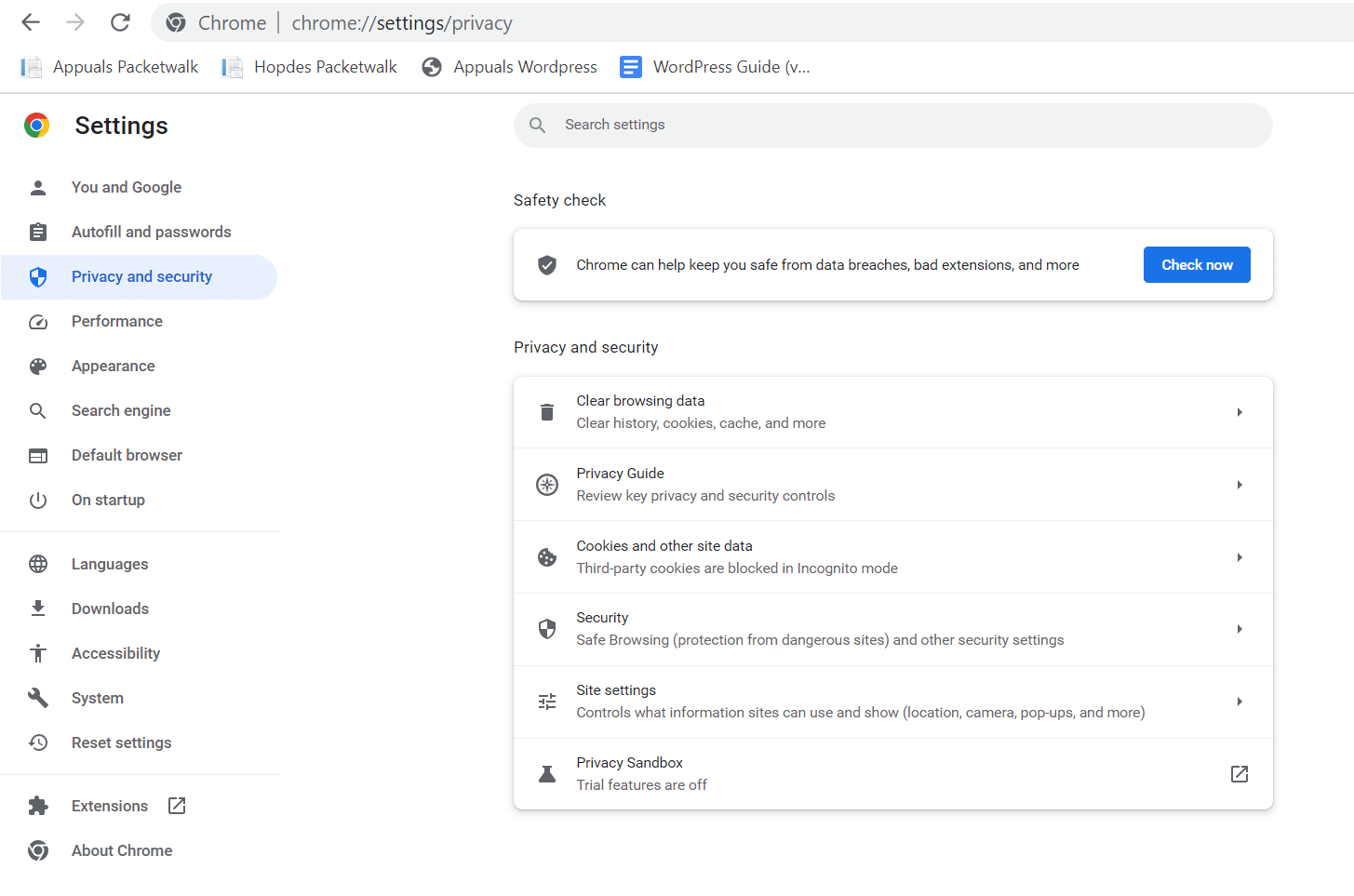Click the Search settings input field
The image size is (1354, 896).
[893, 125]
